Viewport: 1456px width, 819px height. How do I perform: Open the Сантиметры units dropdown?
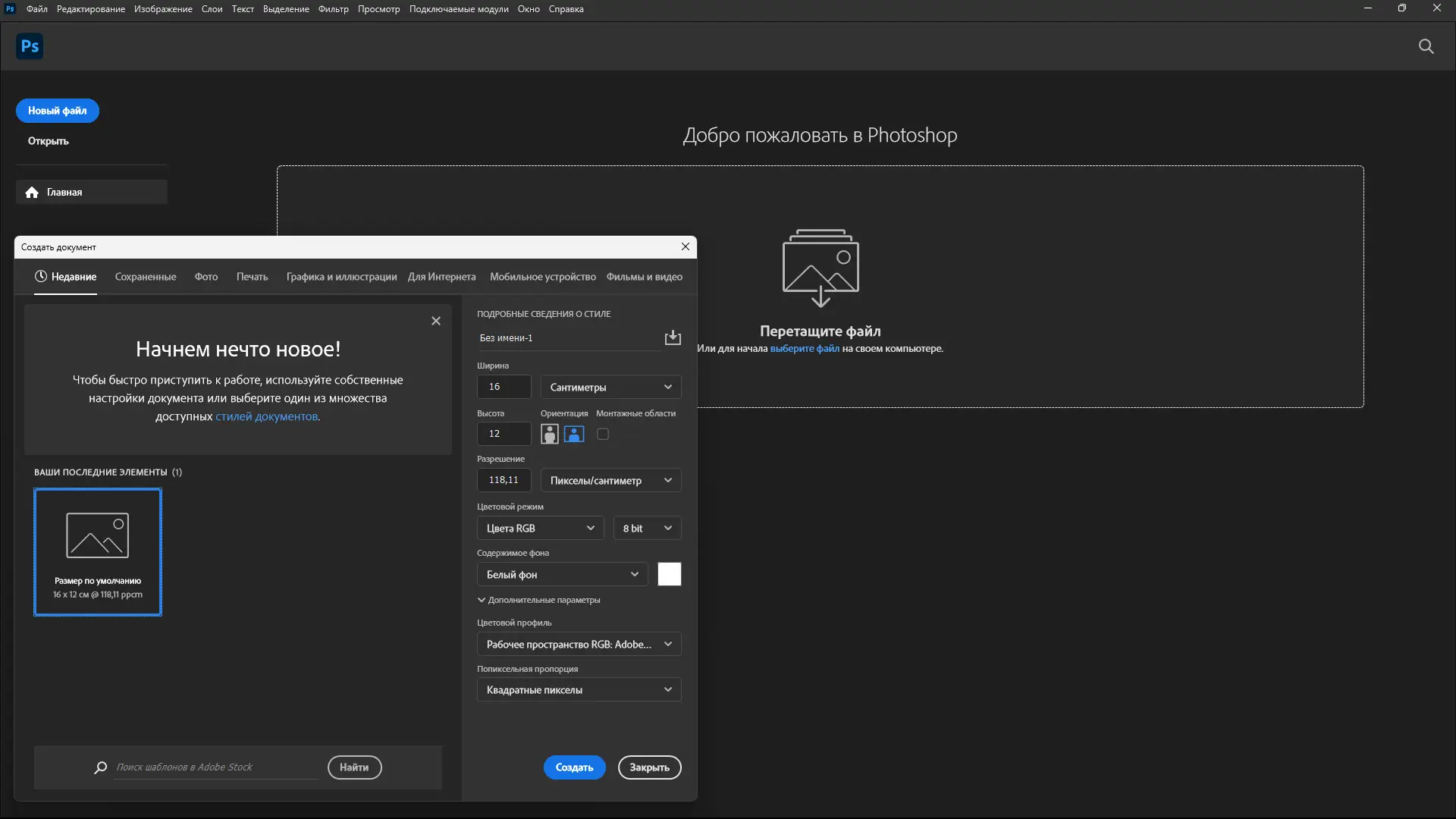tap(610, 387)
